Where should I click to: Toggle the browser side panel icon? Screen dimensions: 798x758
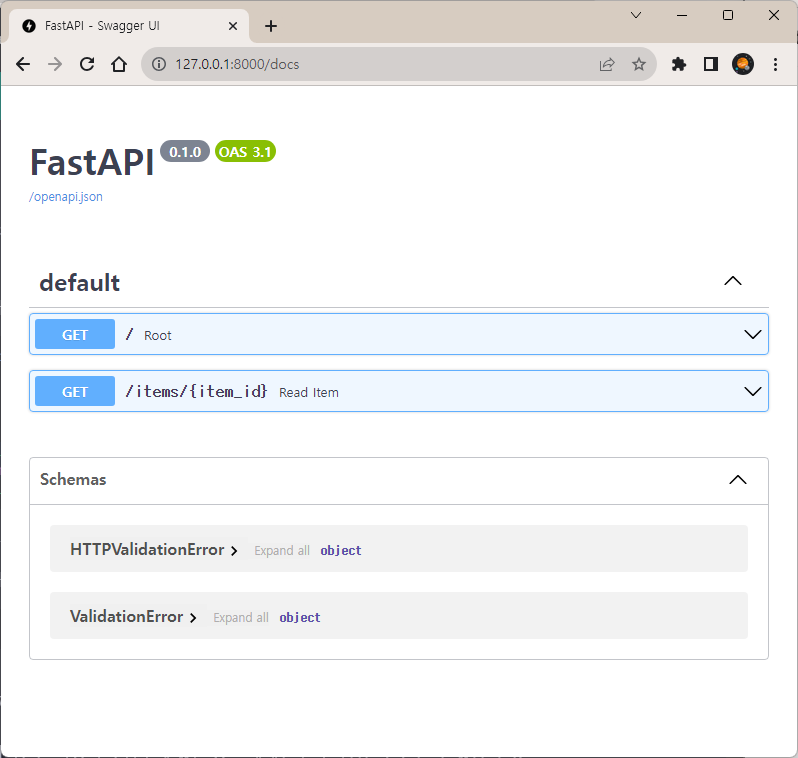pyautogui.click(x=710, y=64)
